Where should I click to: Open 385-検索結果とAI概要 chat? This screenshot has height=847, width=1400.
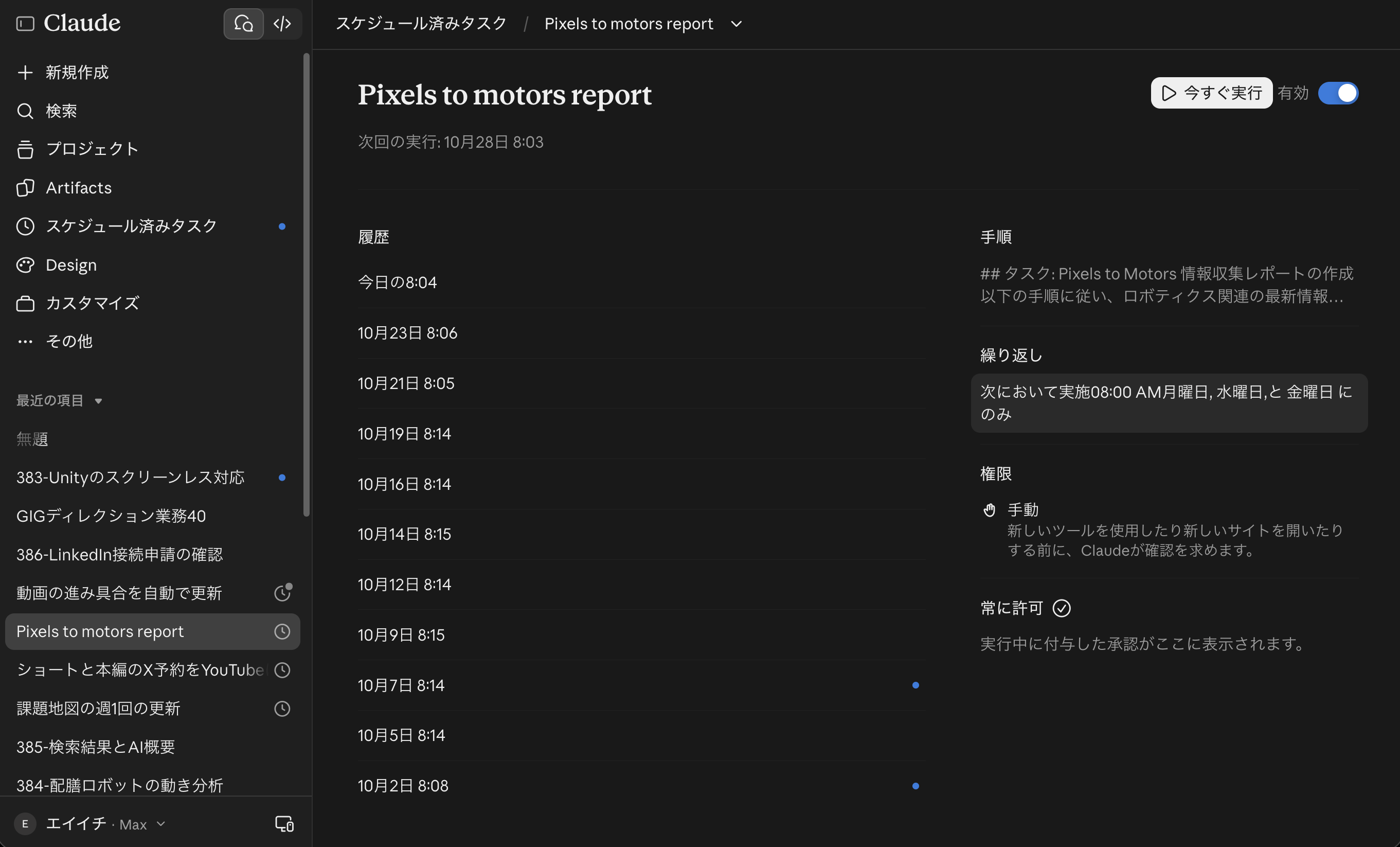pyautogui.click(x=152, y=747)
